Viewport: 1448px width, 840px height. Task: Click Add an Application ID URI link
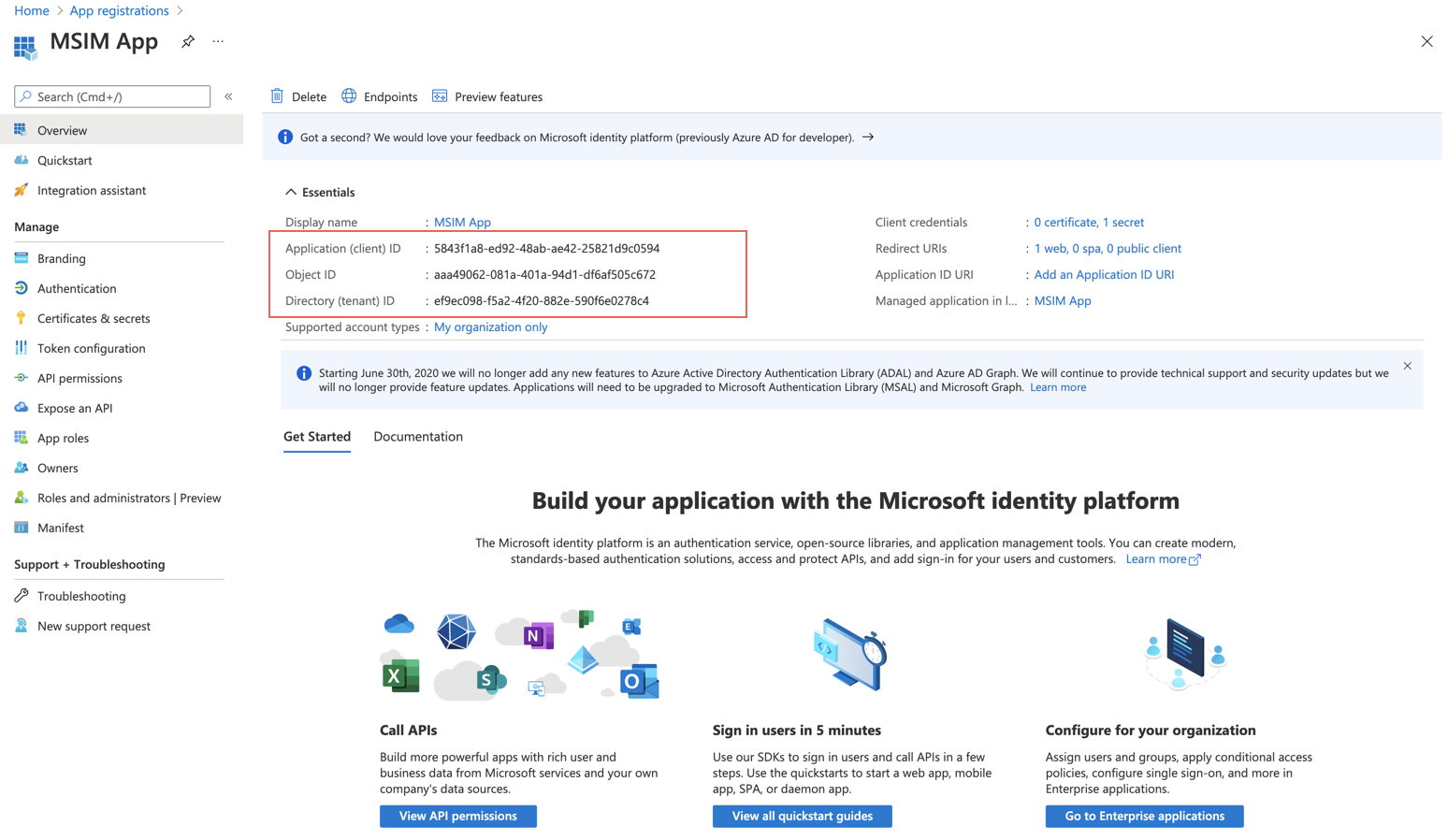coord(1104,274)
